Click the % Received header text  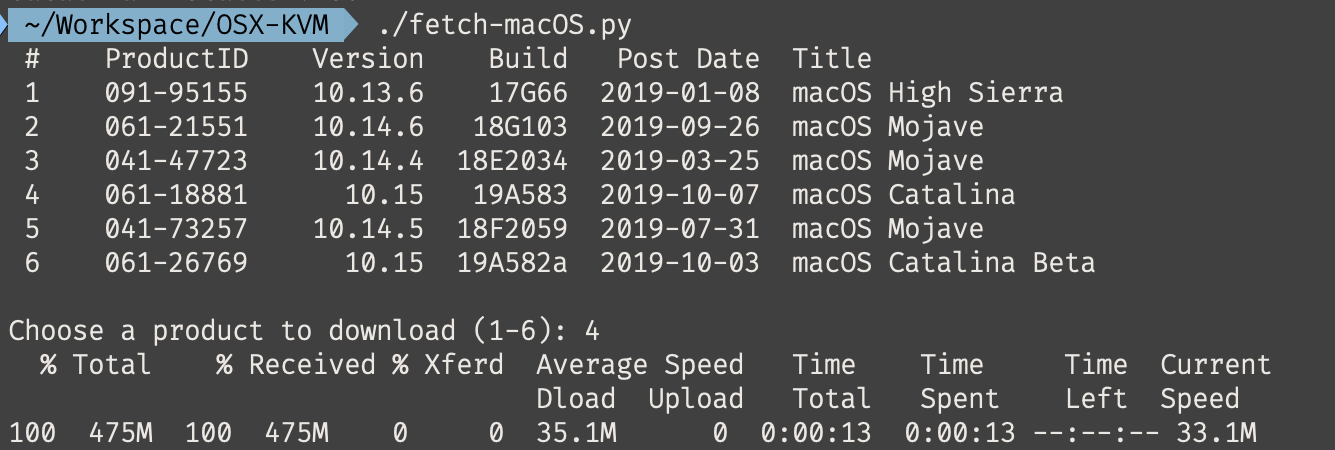click(x=295, y=365)
